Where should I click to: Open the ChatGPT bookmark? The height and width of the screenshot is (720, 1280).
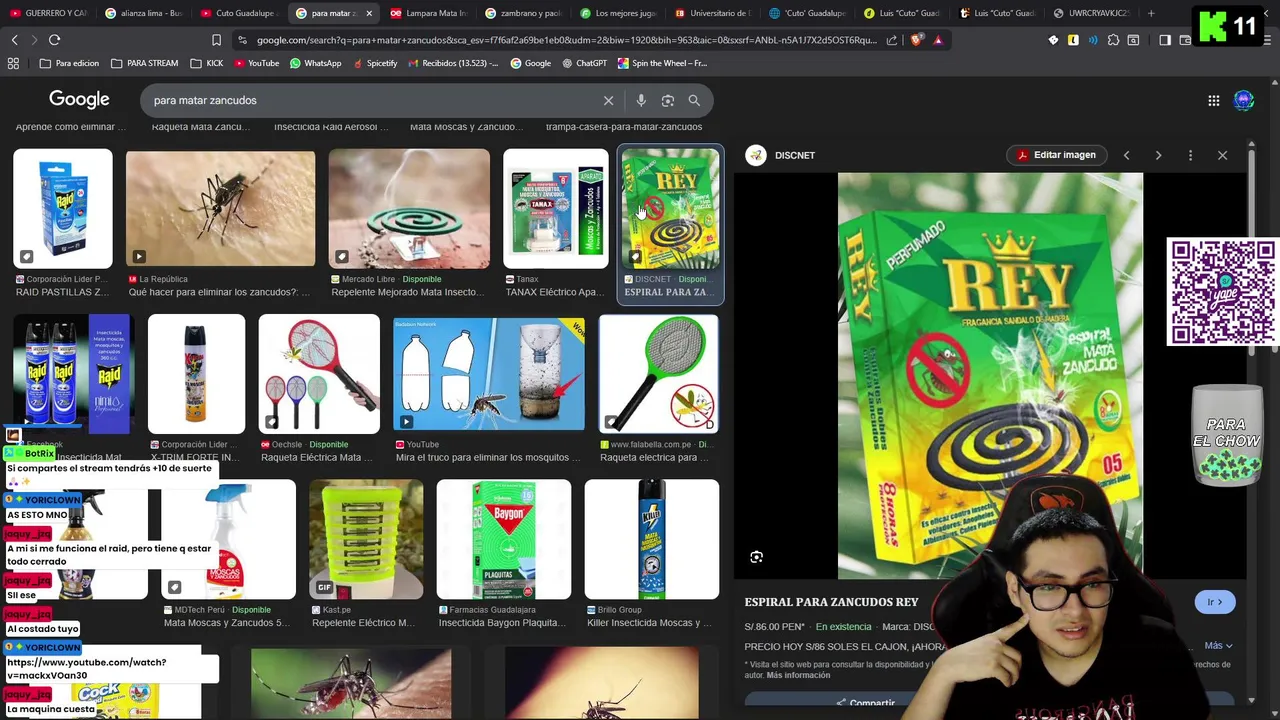(584, 63)
